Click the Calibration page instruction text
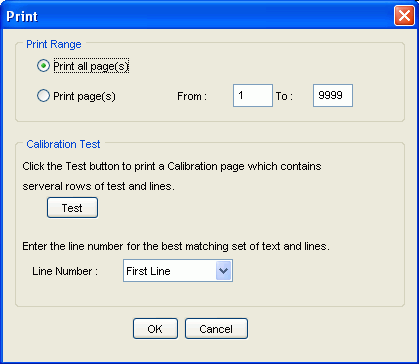The image size is (419, 364). pos(172,176)
